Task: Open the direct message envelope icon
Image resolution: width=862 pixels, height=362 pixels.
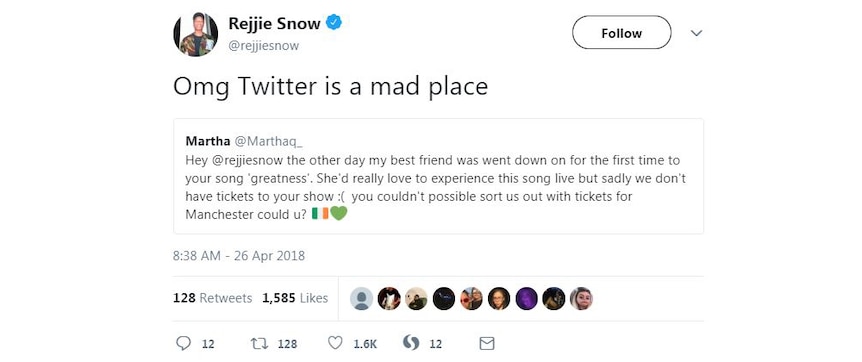Action: click(x=487, y=344)
